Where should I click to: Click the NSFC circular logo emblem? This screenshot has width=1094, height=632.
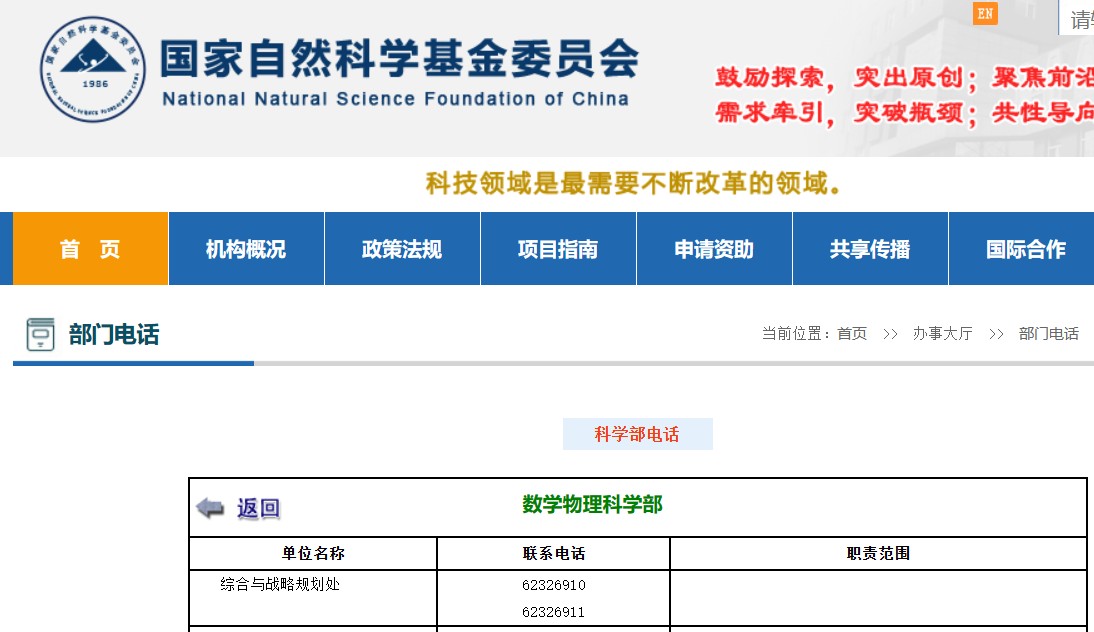pos(93,69)
